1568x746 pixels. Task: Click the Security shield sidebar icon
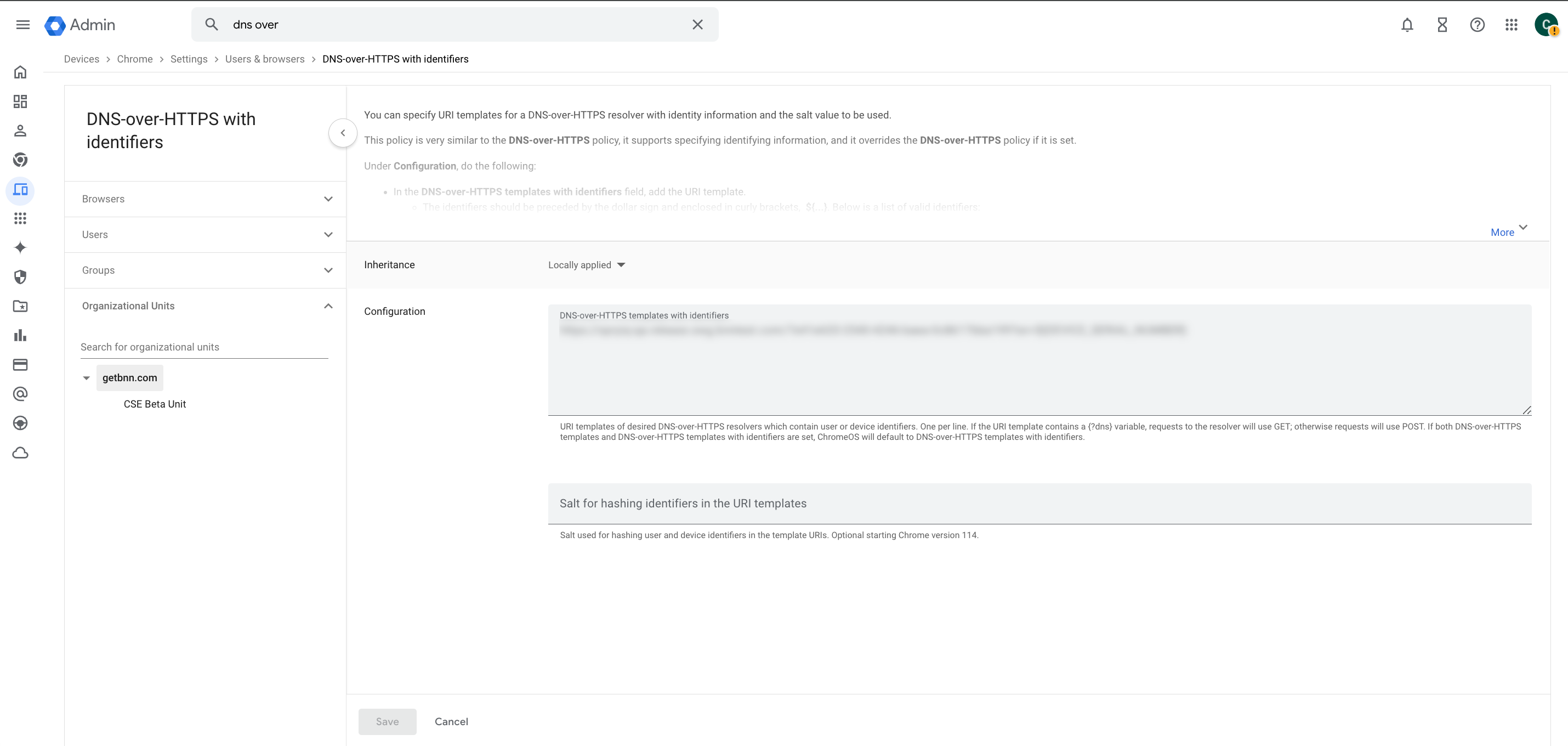20,277
